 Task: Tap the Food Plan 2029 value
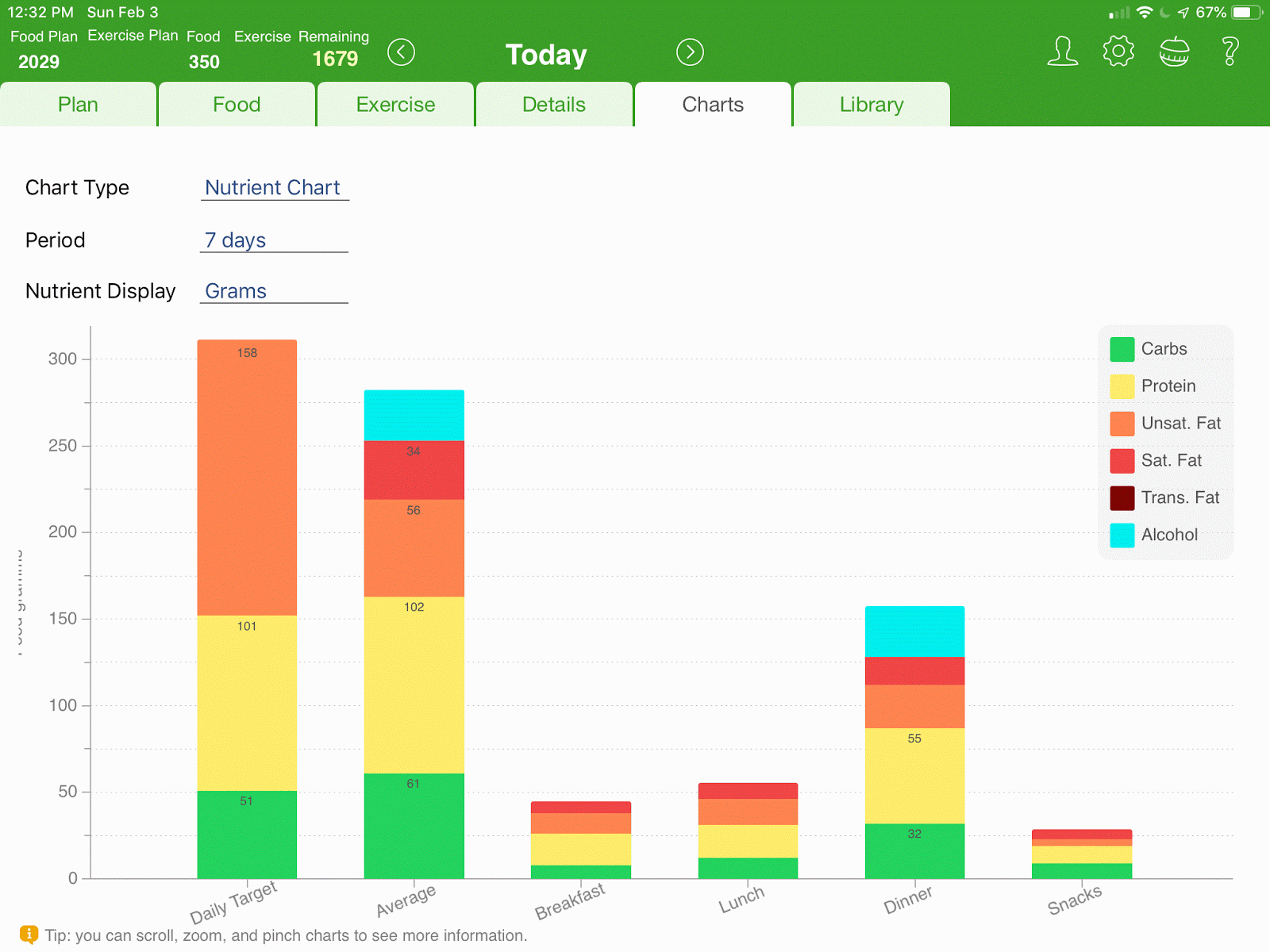pyautogui.click(x=39, y=62)
